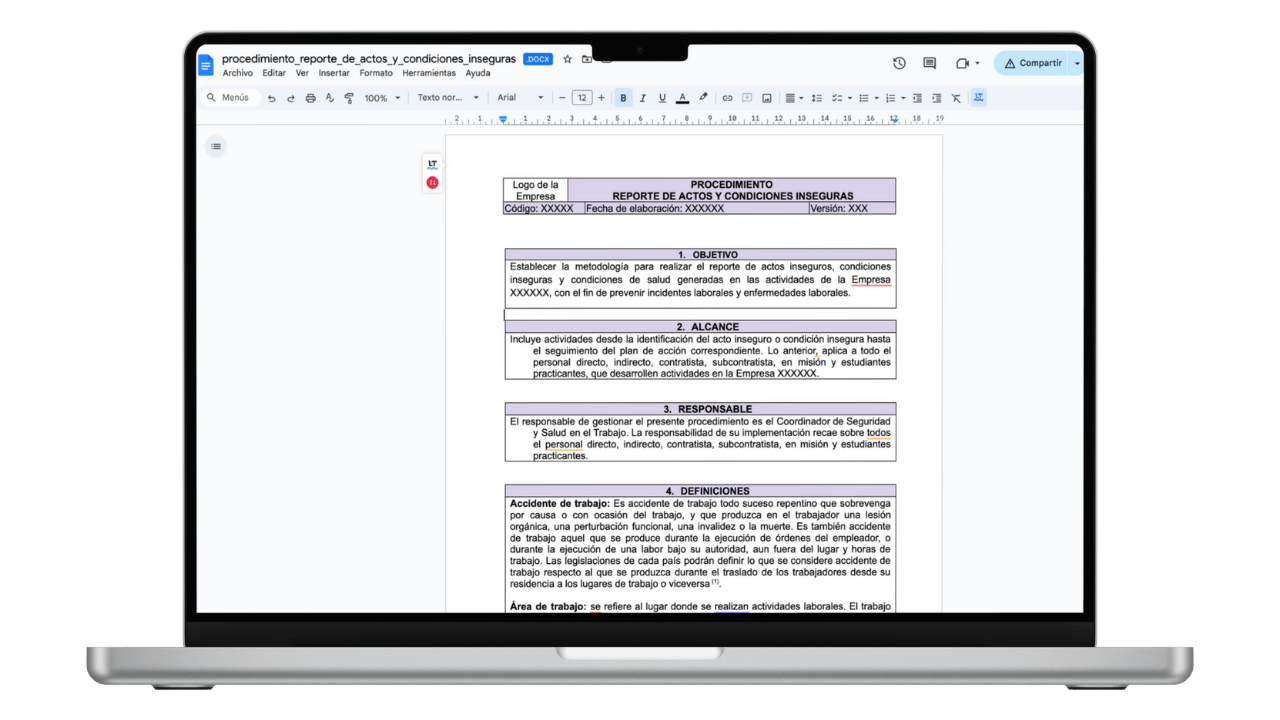Open the Formato menu
Screen dimensions: 1280x720
click(x=375, y=72)
